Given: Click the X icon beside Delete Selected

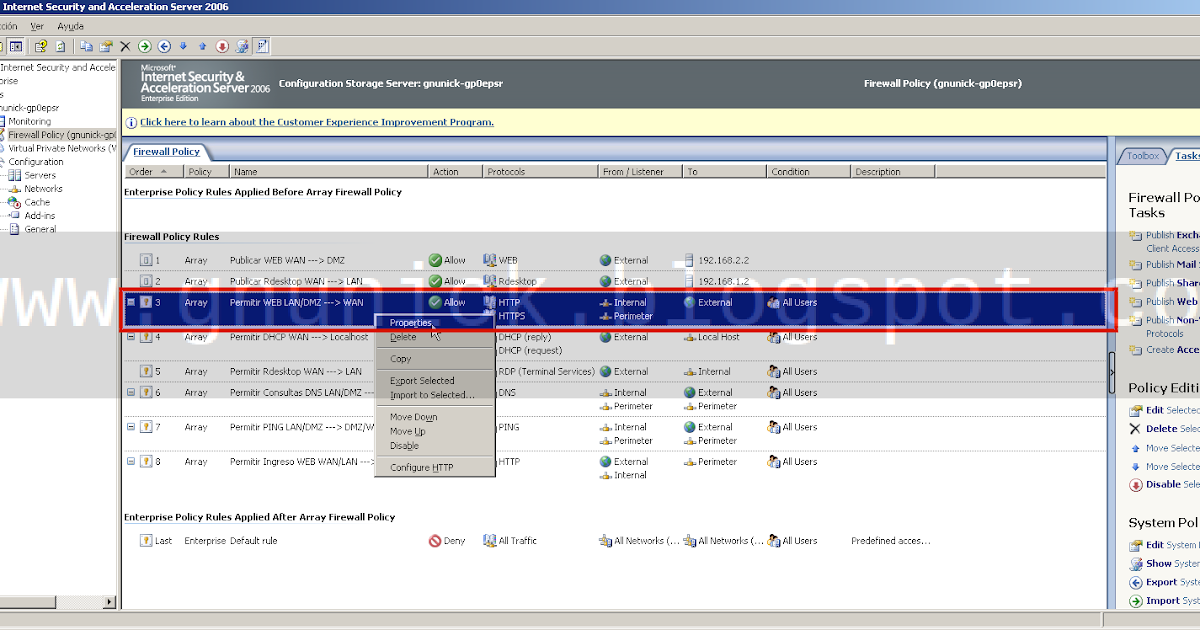Looking at the screenshot, I should point(1135,428).
